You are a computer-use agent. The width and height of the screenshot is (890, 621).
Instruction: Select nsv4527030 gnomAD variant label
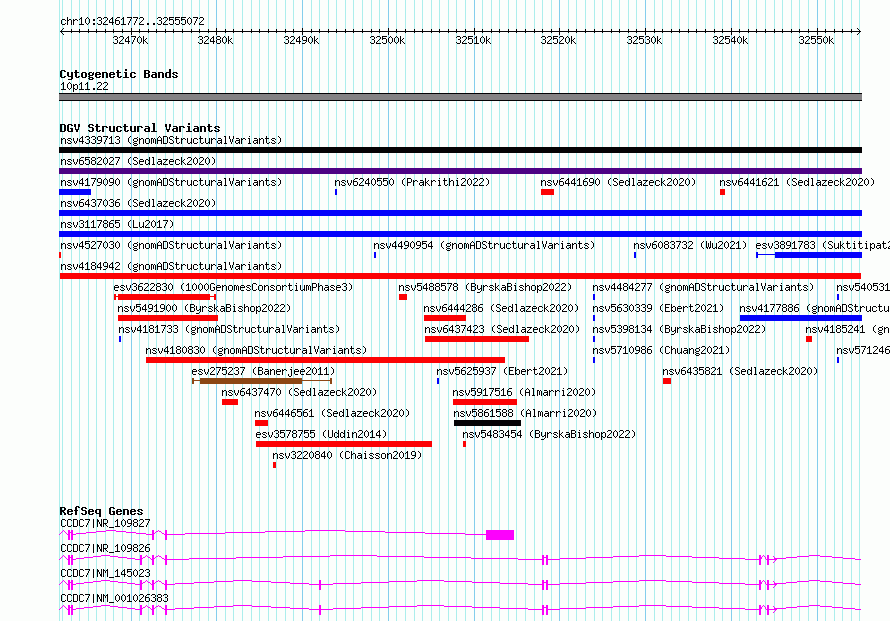(171, 245)
